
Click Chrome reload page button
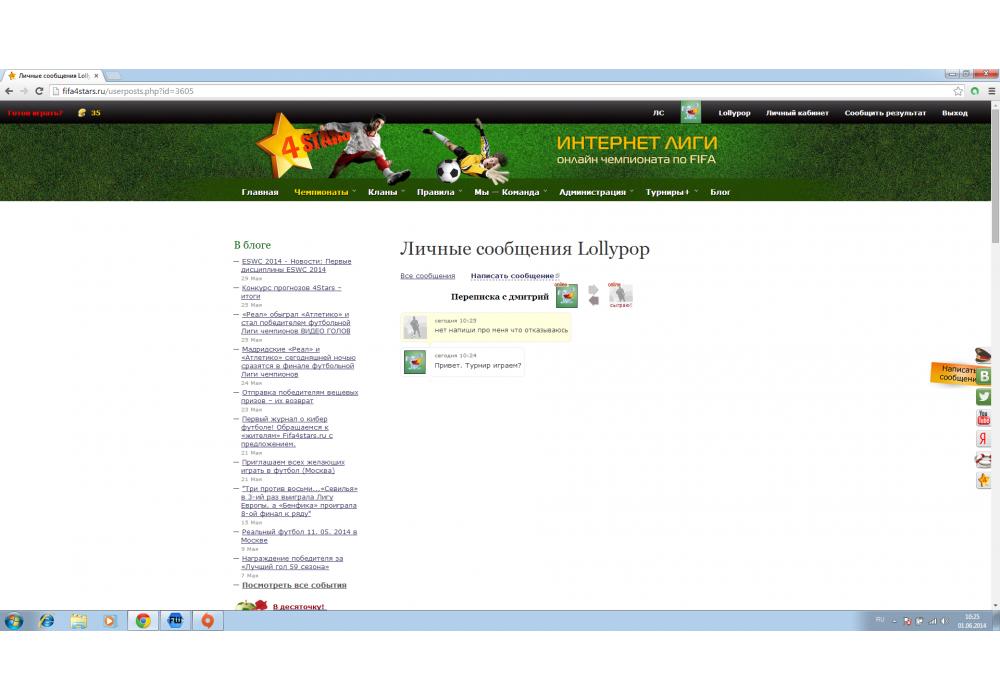[39, 91]
